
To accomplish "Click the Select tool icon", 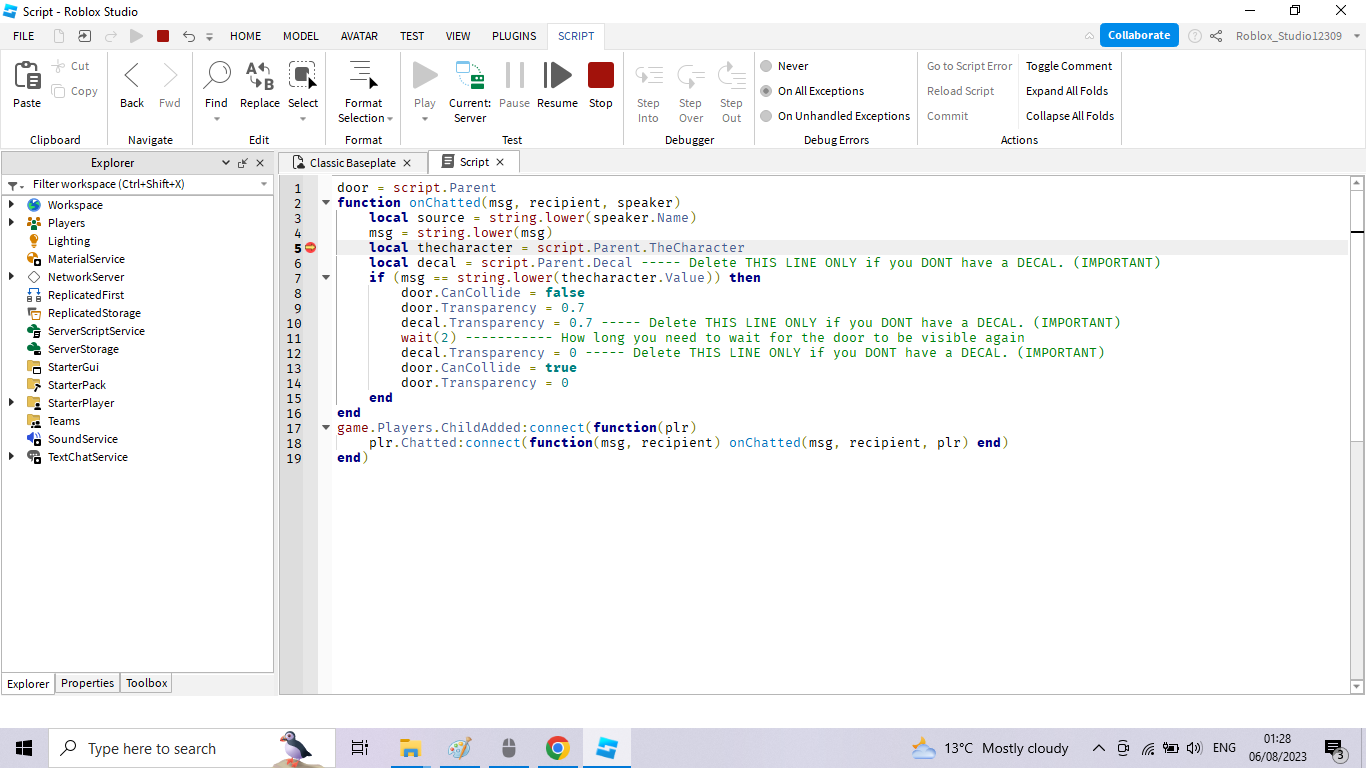I will coord(302,75).
